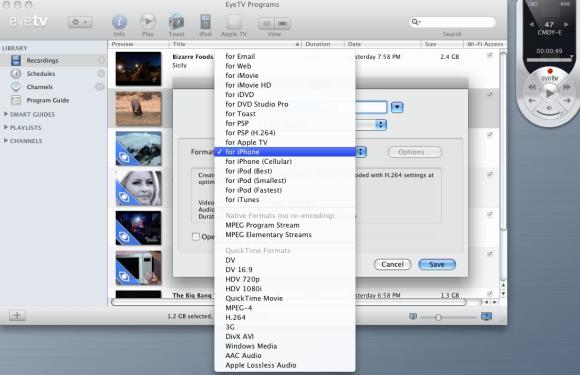Click fast-forward on the EyeTV remote
Screen dimensions: 580x375
click(x=566, y=87)
